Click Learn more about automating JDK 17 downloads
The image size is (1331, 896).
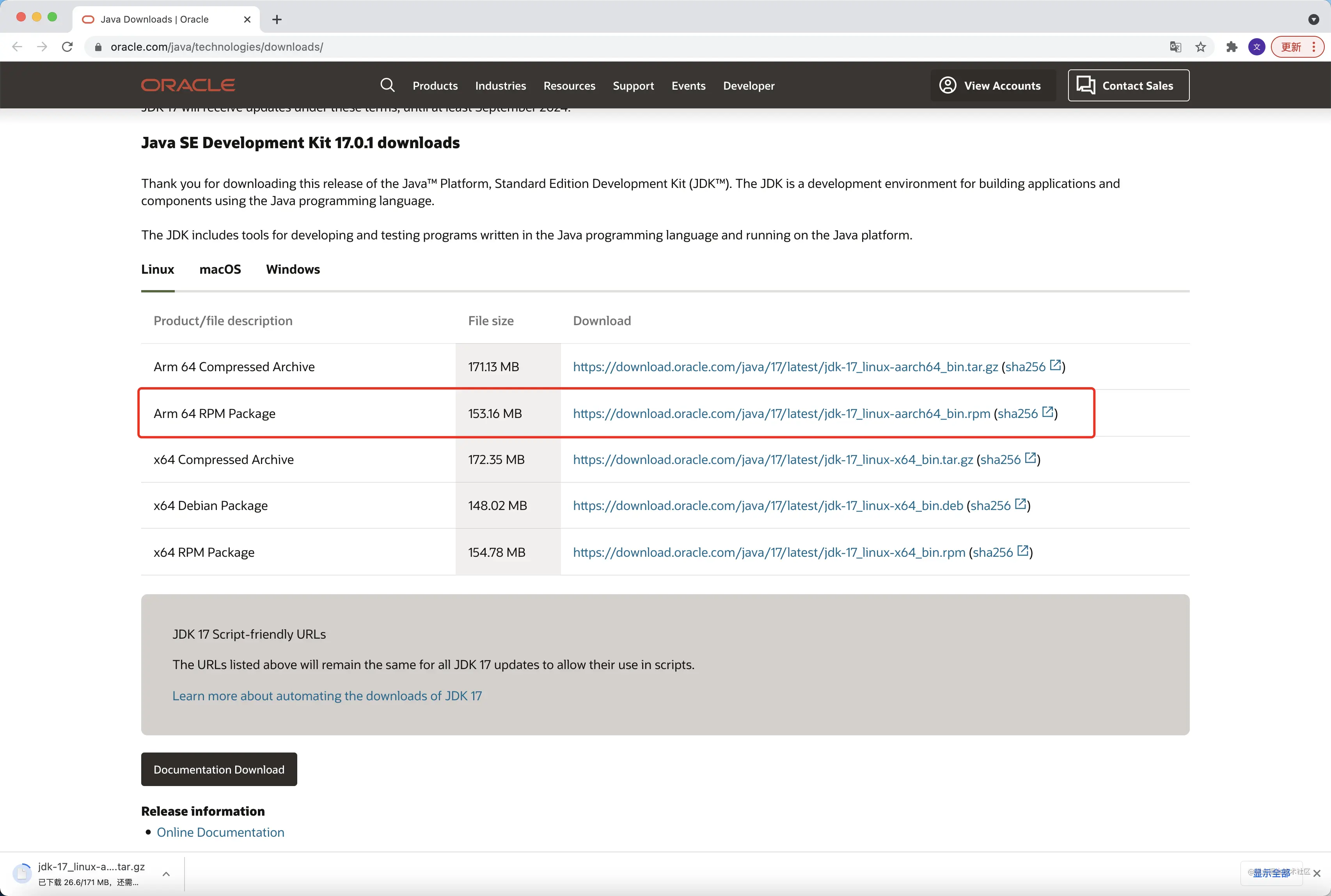click(x=327, y=696)
